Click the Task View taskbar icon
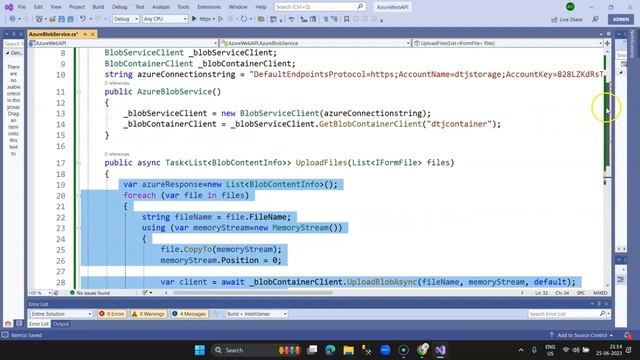Viewport: 640px width, 360px height. (x=312, y=350)
